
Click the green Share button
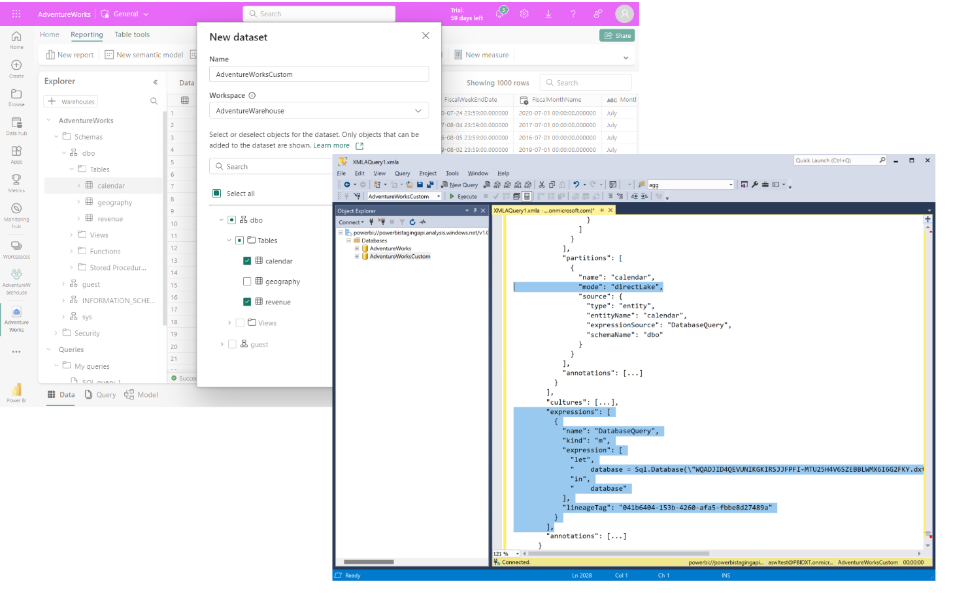tap(617, 35)
